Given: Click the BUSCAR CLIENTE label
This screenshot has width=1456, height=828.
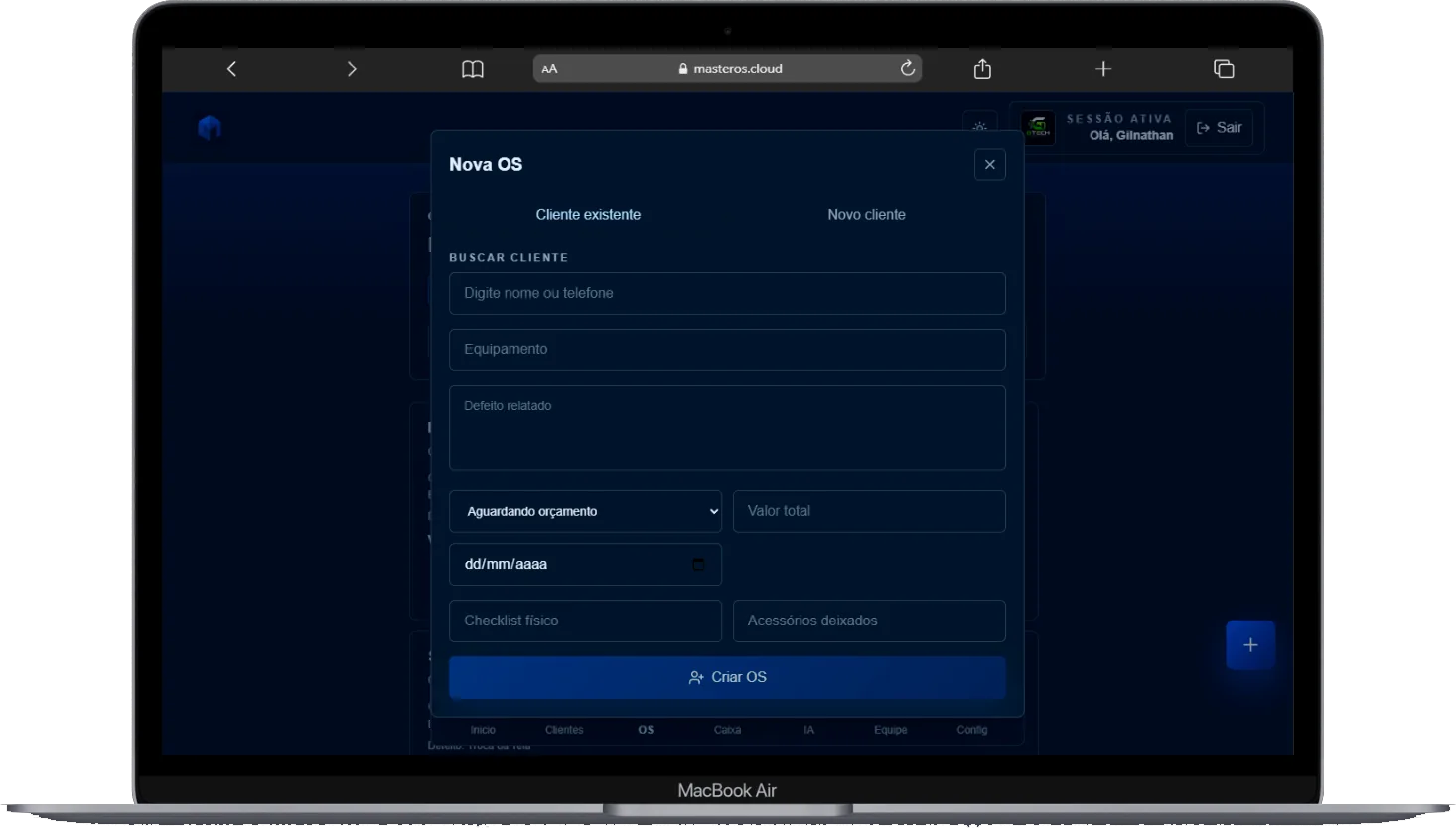Looking at the screenshot, I should 509,258.
